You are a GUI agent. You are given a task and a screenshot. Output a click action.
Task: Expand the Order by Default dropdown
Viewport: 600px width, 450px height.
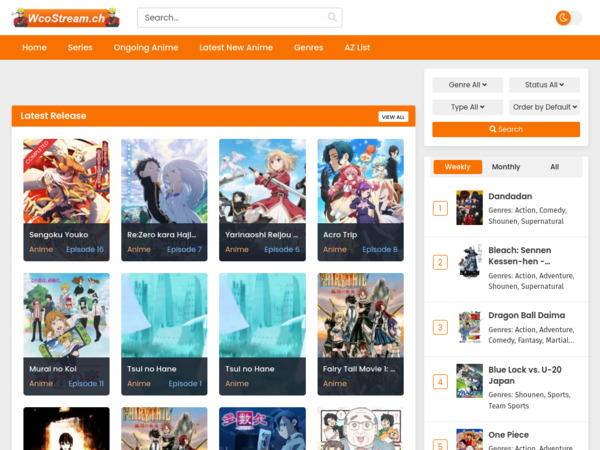click(544, 107)
